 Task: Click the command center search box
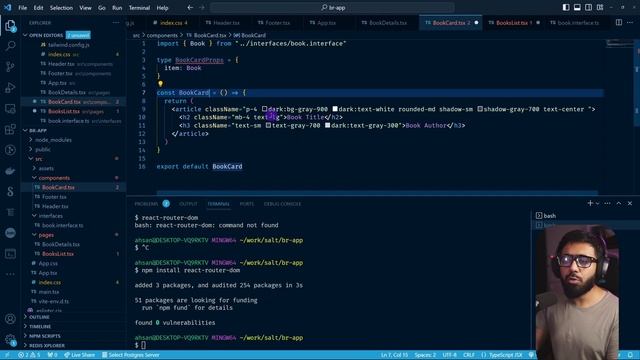(332, 7)
